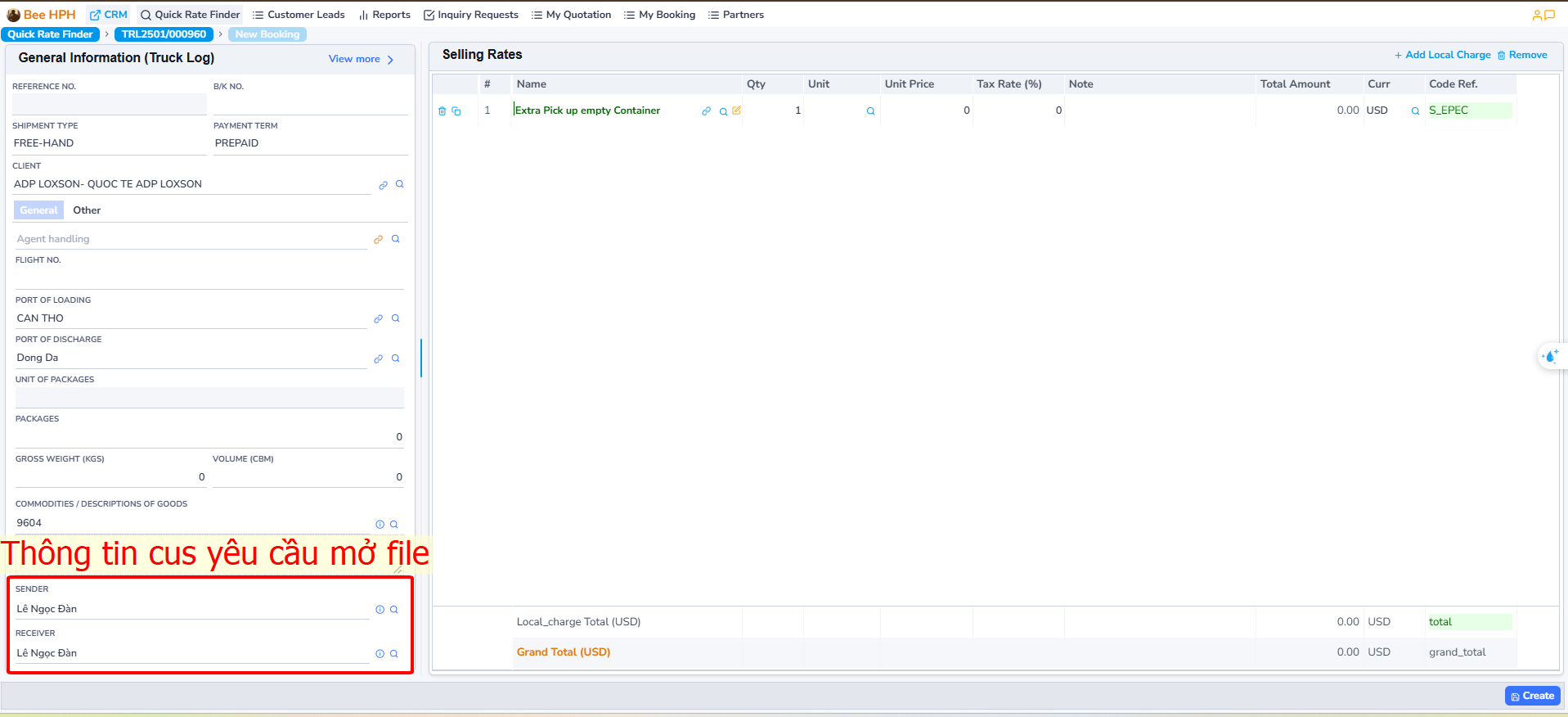This screenshot has height=717, width=1568.
Task: Focus the B/K No. field
Action: coord(311,104)
